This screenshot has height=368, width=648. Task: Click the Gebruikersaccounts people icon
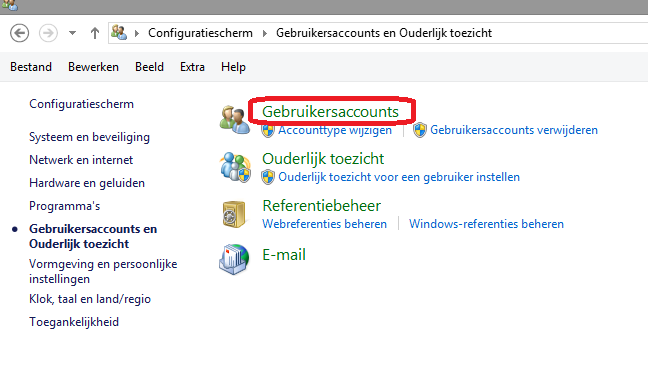[235, 119]
